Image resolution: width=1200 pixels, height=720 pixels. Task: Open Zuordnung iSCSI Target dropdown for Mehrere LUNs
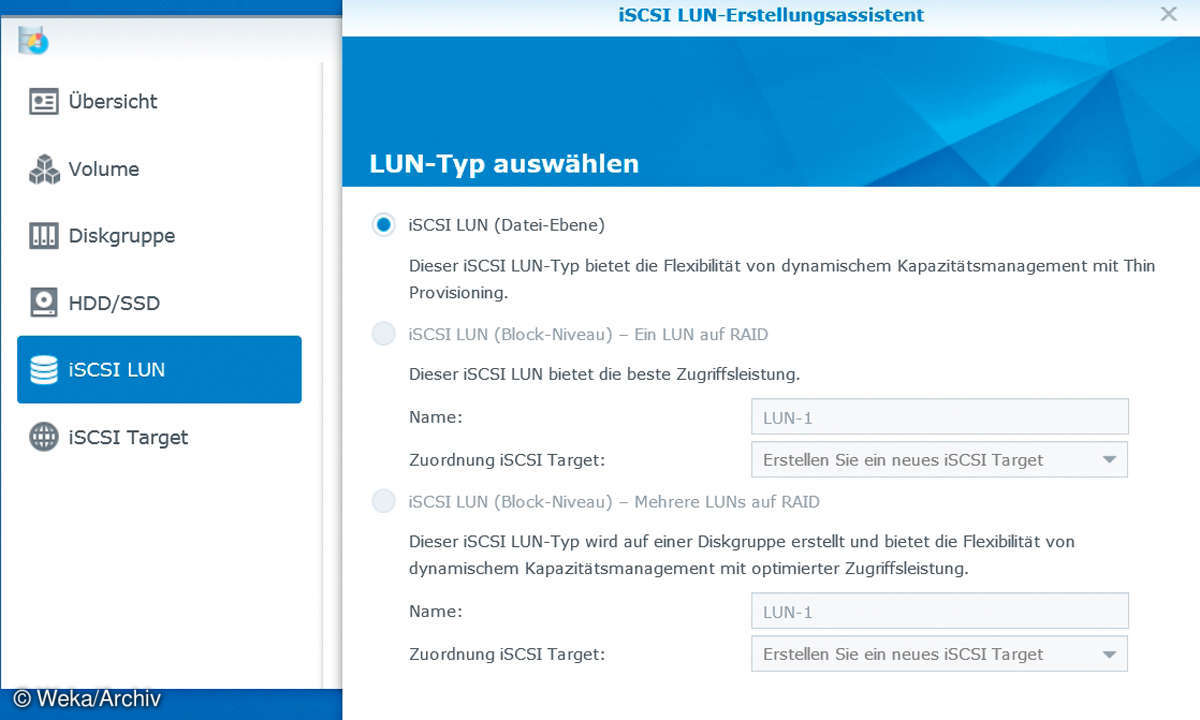pos(939,654)
